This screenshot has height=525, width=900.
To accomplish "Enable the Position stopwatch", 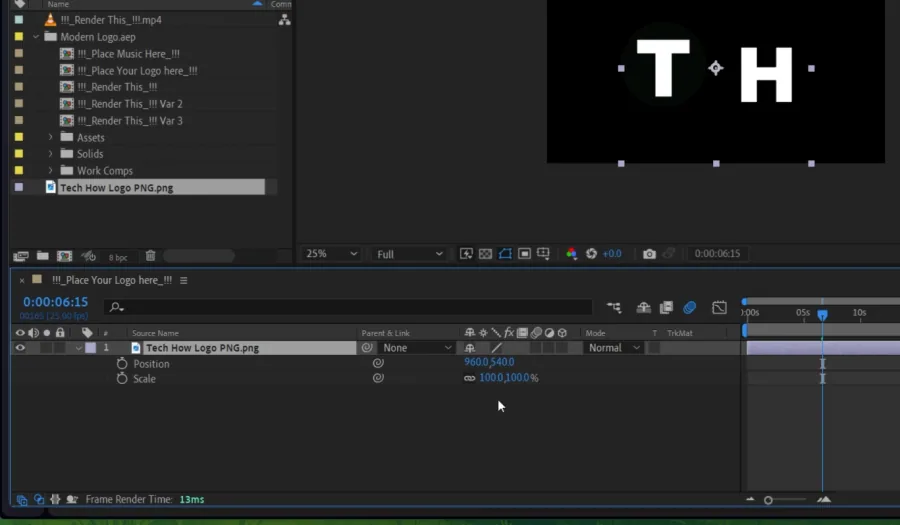I will point(122,364).
